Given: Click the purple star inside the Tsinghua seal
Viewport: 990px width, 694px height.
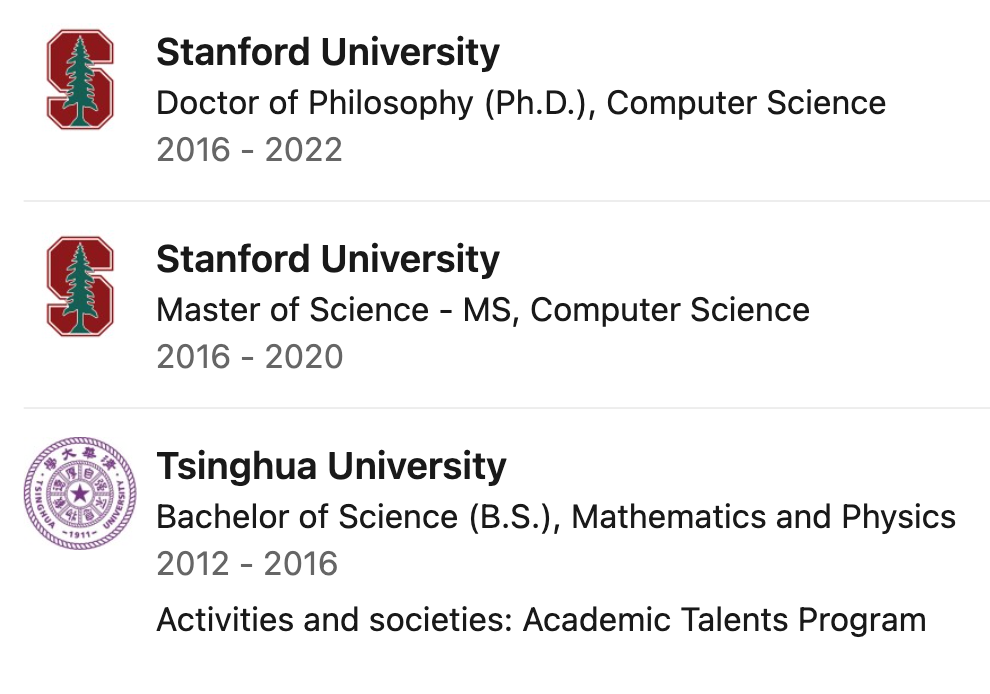Looking at the screenshot, I should point(80,492).
